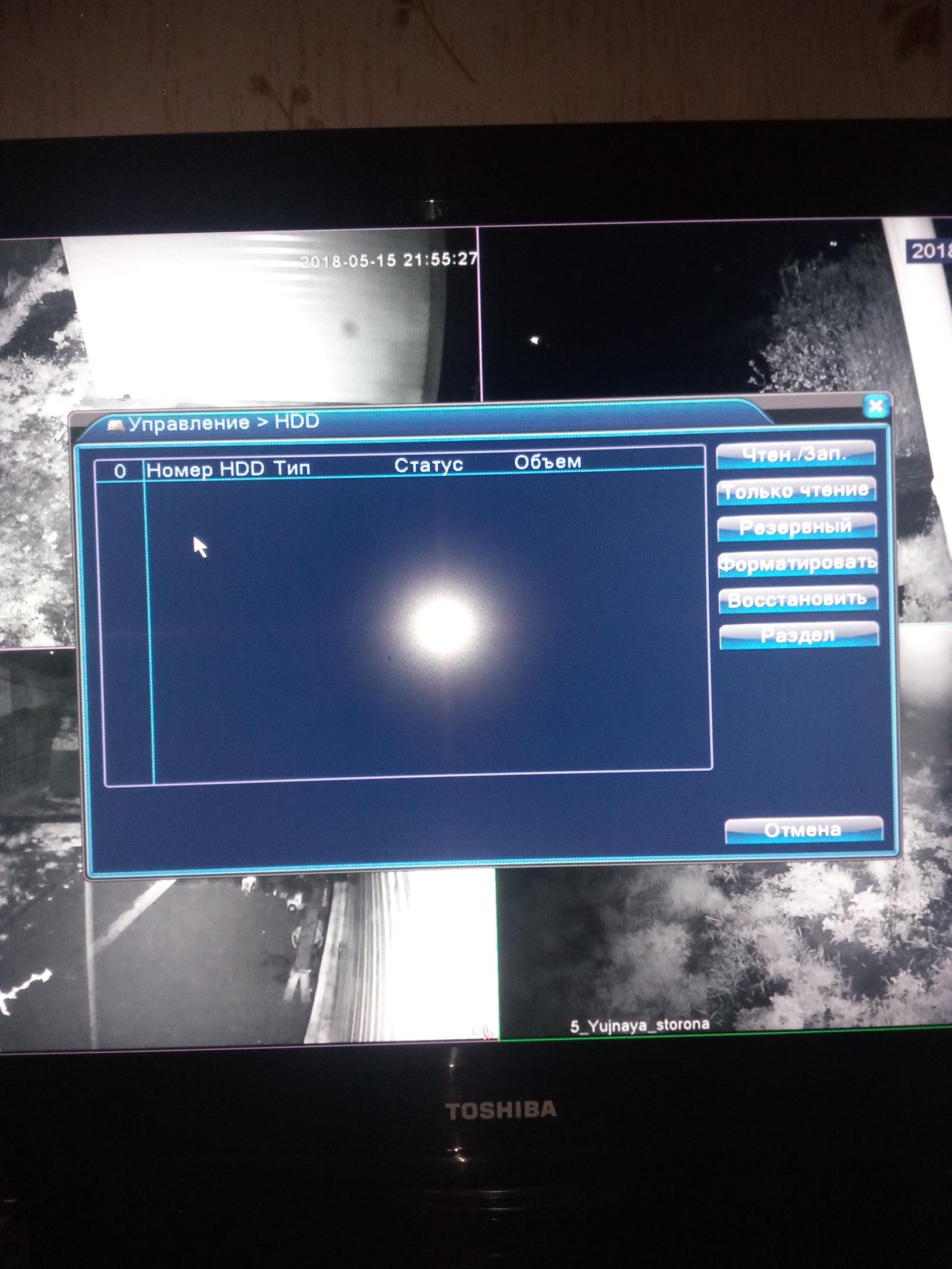Image resolution: width=952 pixels, height=1269 pixels.
Task: Click the 0 count header cell
Action: [x=120, y=471]
